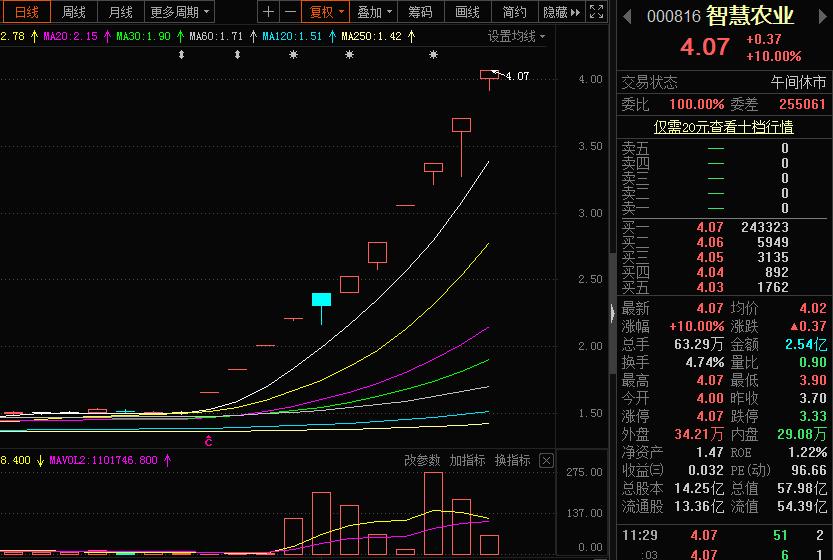Click the minus zoom-out icon
The image size is (833, 560).
coord(290,12)
